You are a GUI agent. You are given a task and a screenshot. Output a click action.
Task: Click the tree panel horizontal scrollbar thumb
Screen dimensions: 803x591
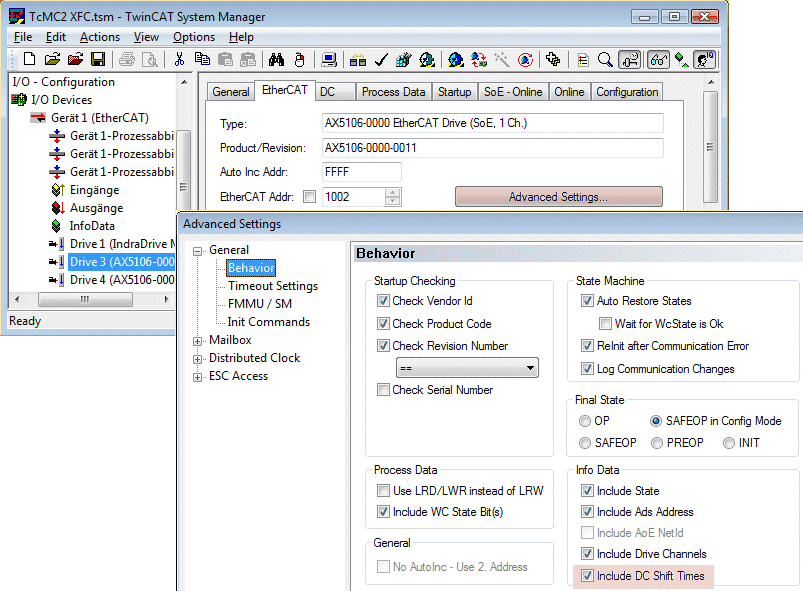tap(85, 299)
